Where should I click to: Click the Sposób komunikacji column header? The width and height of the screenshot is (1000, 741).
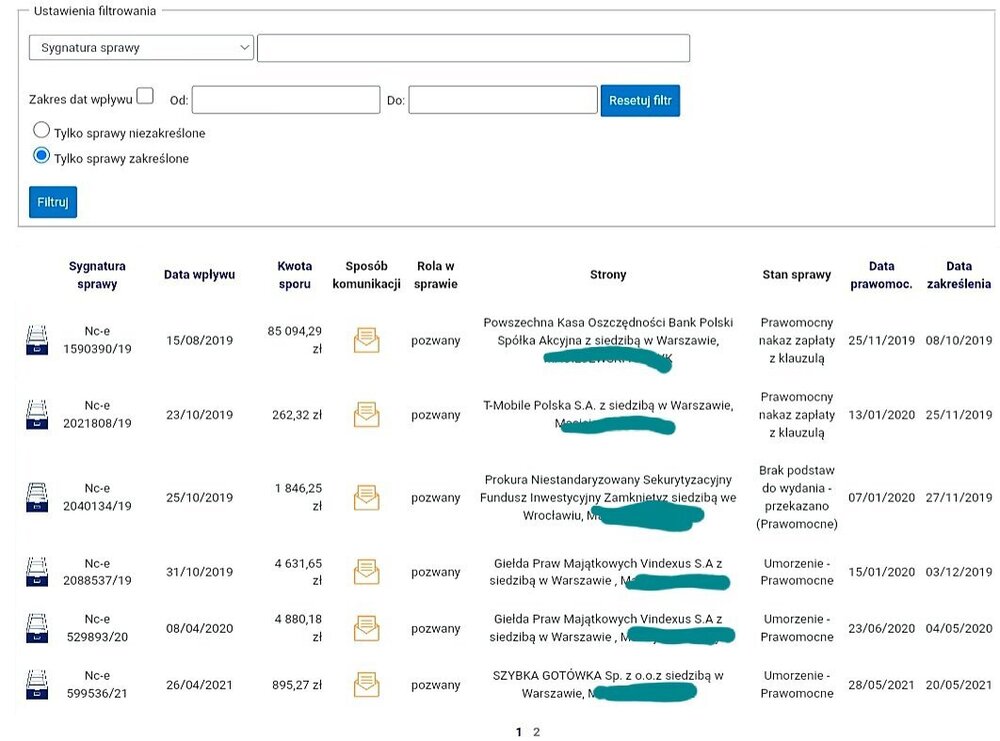coord(367,275)
